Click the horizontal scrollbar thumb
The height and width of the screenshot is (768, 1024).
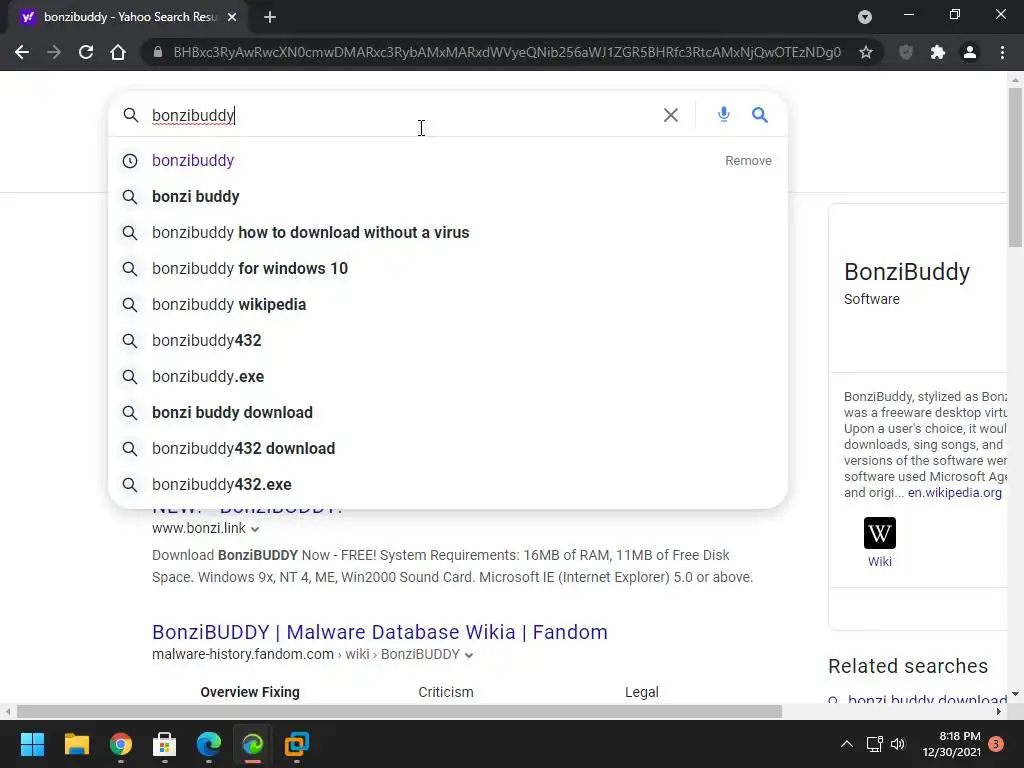click(399, 711)
